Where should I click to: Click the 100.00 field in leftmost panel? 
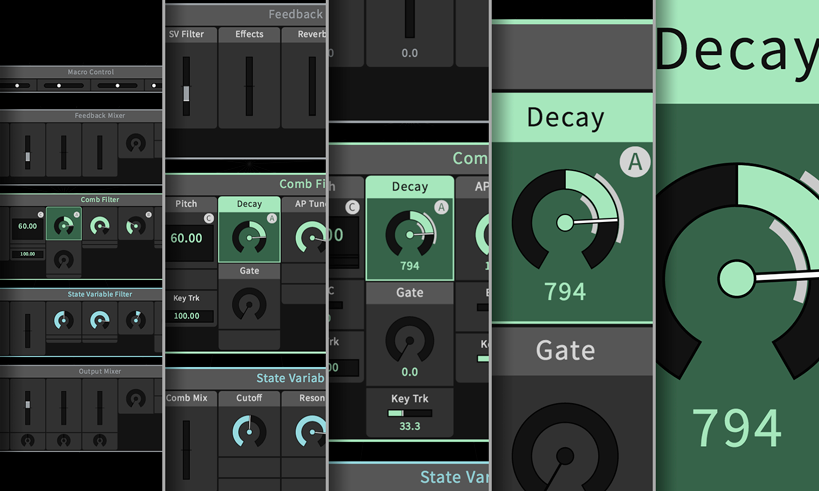27,254
